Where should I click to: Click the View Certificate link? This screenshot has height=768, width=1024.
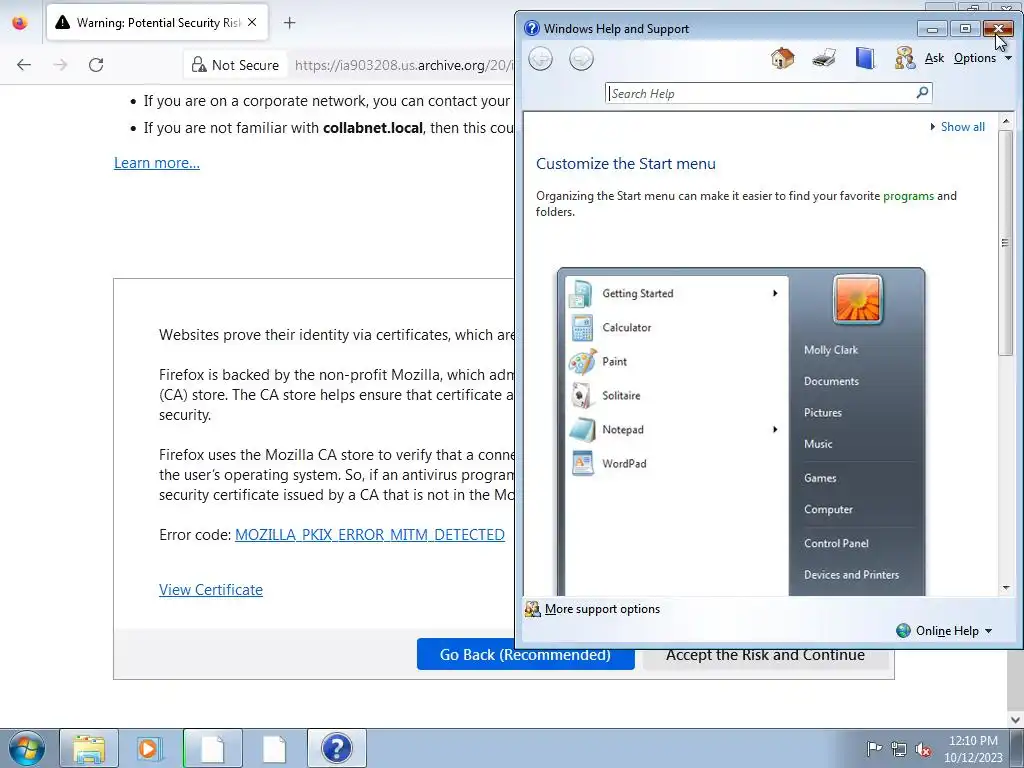click(211, 590)
